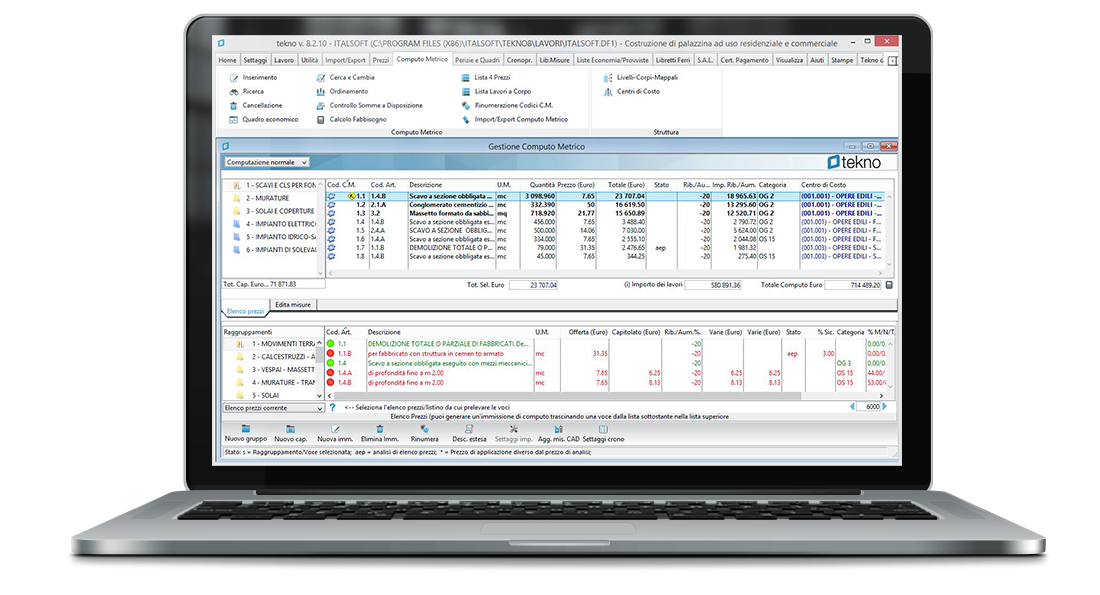The width and height of the screenshot is (1100, 595).
Task: Click calculator icon beside Totale Computo
Action: pyautogui.click(x=889, y=286)
